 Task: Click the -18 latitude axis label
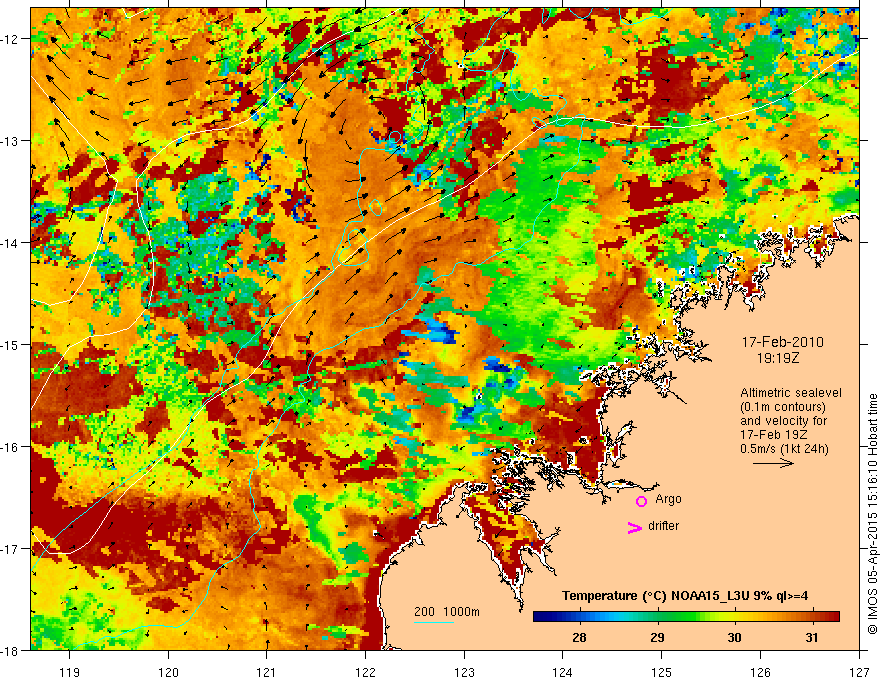tap(10, 650)
